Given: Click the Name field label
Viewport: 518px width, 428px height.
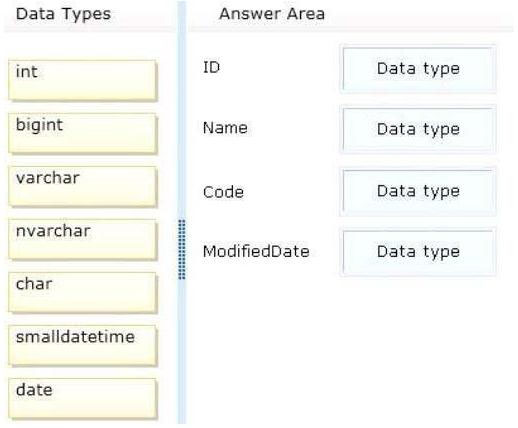Looking at the screenshot, I should tap(225, 128).
